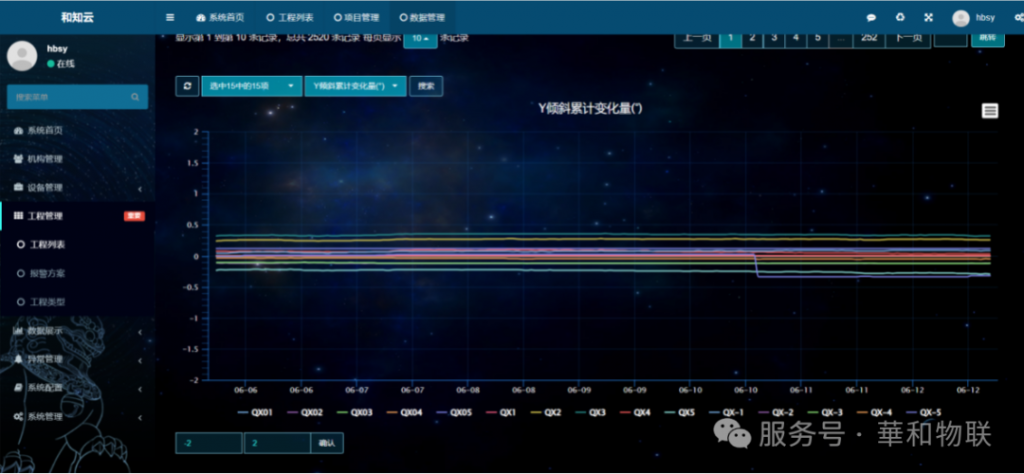Open the Y倾斜累计变化量 metric dropdown
Screen dimensions: 1024x474
click(355, 86)
